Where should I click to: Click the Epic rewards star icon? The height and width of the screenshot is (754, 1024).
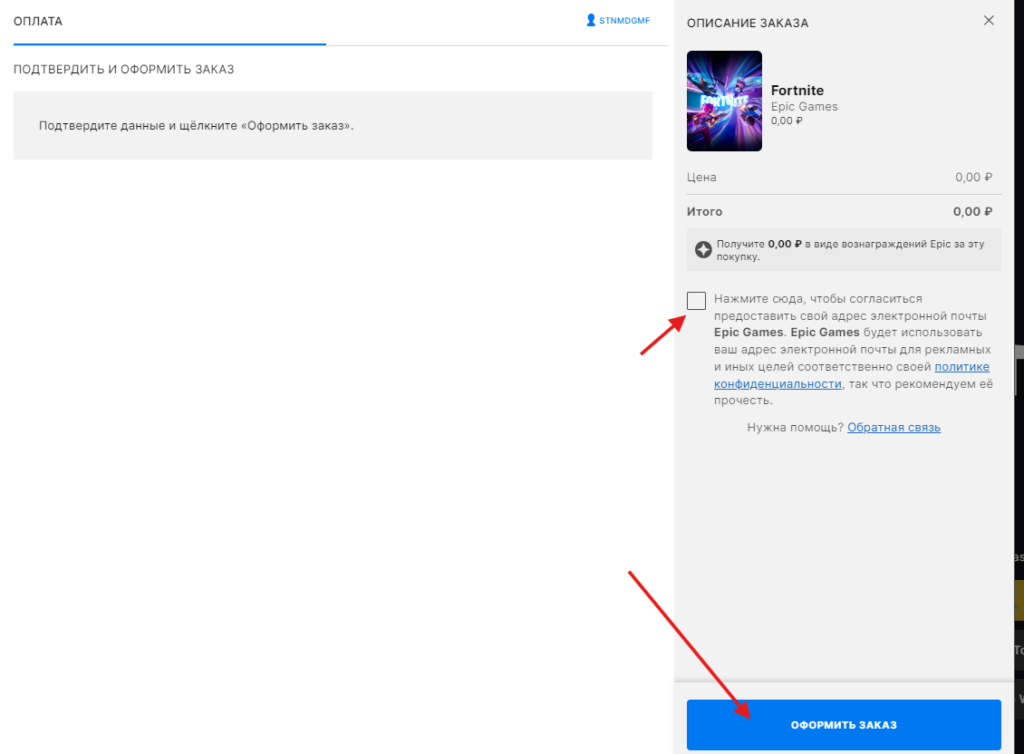tap(704, 250)
